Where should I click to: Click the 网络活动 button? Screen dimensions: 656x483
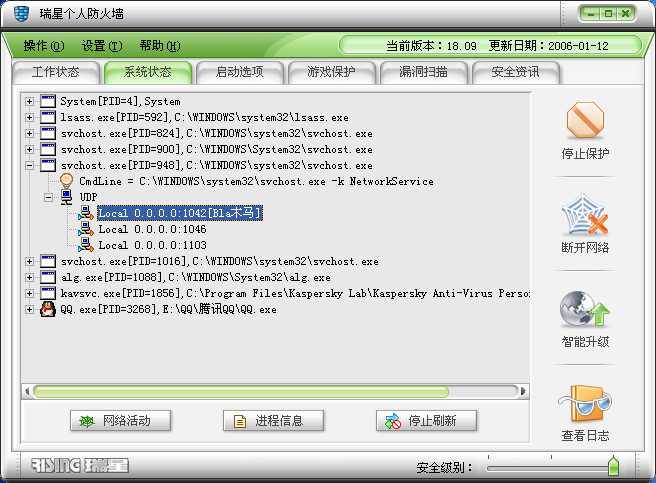point(120,421)
